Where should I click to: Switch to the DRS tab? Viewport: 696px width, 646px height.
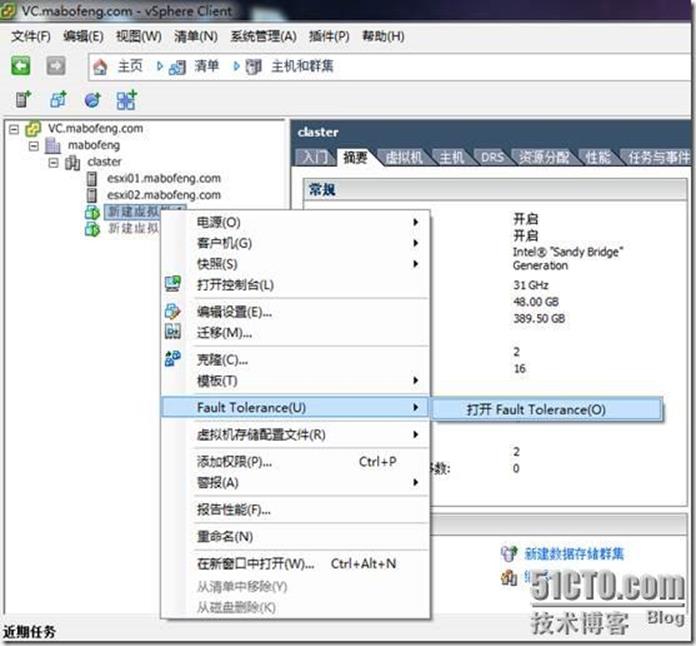pyautogui.click(x=492, y=158)
